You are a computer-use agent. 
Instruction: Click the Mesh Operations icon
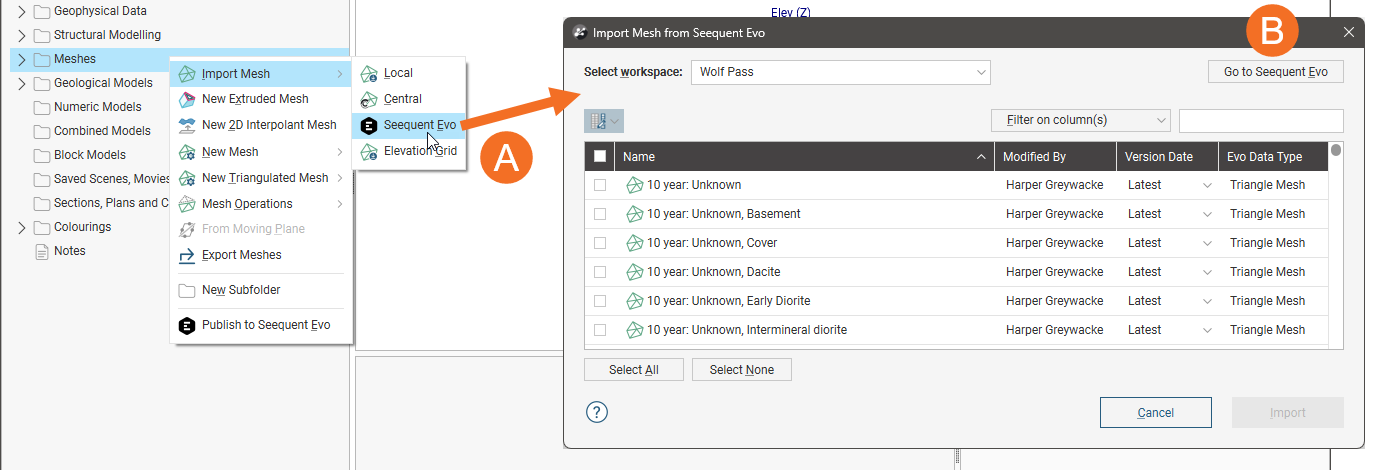click(186, 204)
